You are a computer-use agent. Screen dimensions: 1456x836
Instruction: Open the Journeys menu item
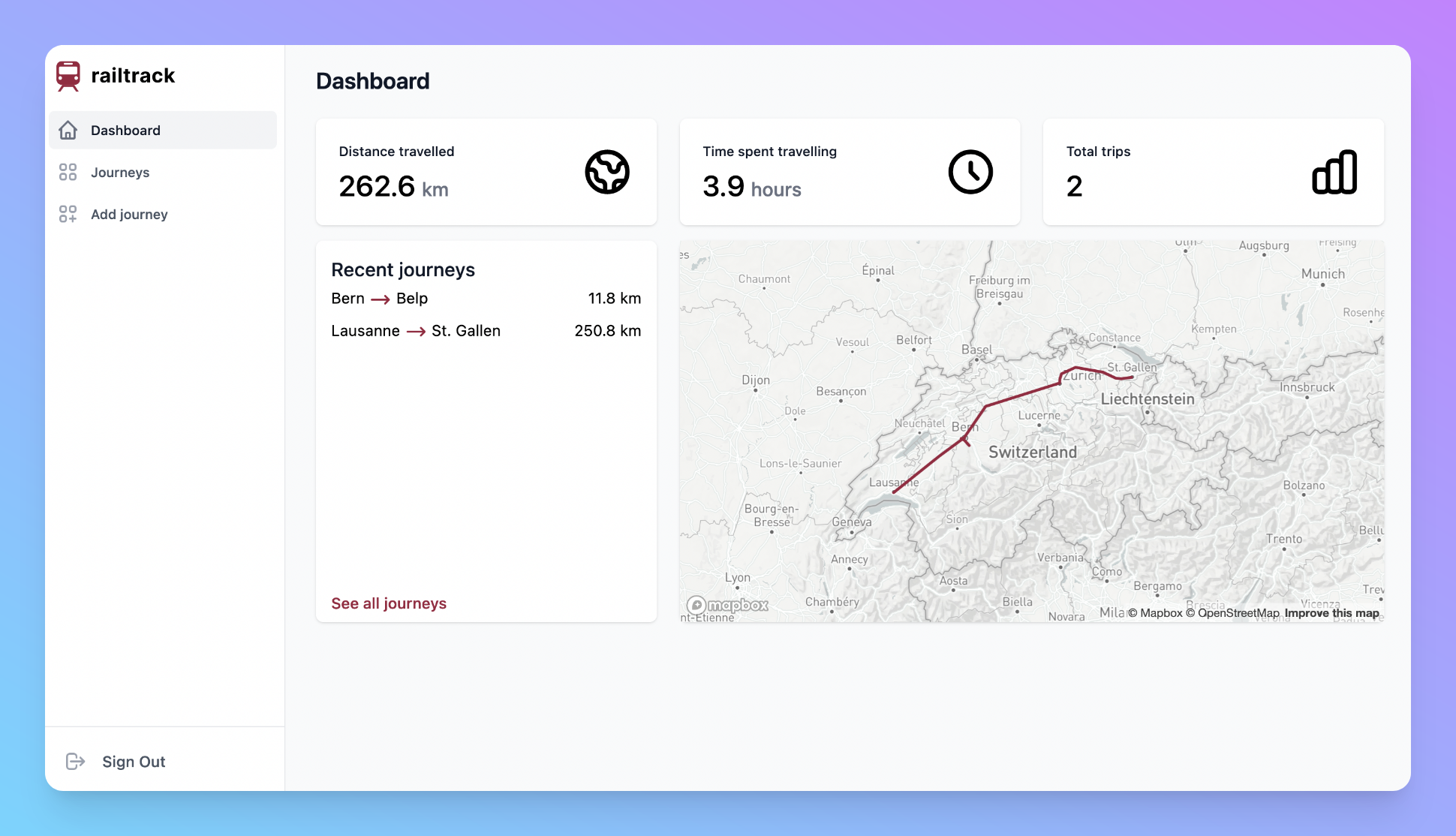(120, 173)
